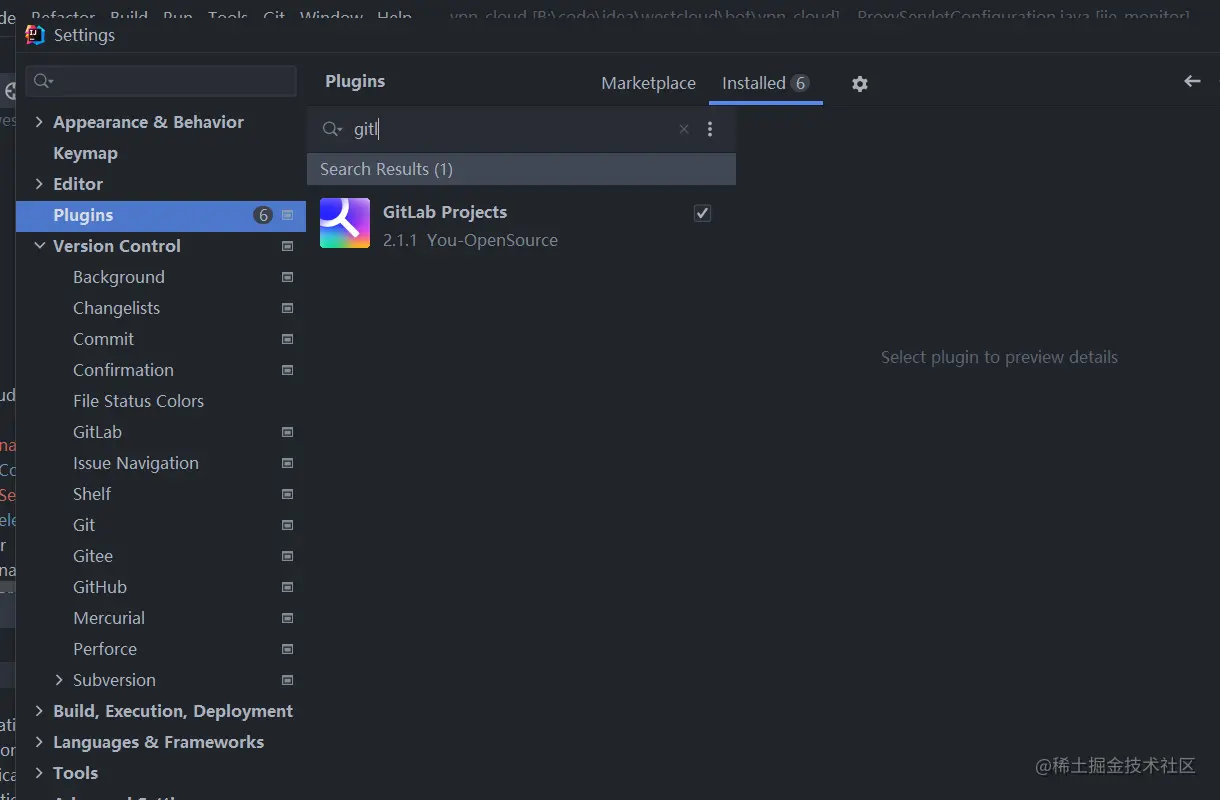The width and height of the screenshot is (1220, 800).
Task: Select the Installed plugins count badge
Action: point(797,83)
